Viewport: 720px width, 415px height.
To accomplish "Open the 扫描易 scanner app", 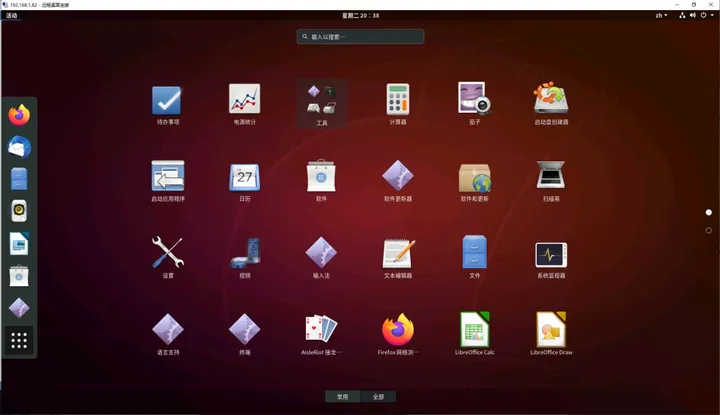I will click(x=551, y=181).
